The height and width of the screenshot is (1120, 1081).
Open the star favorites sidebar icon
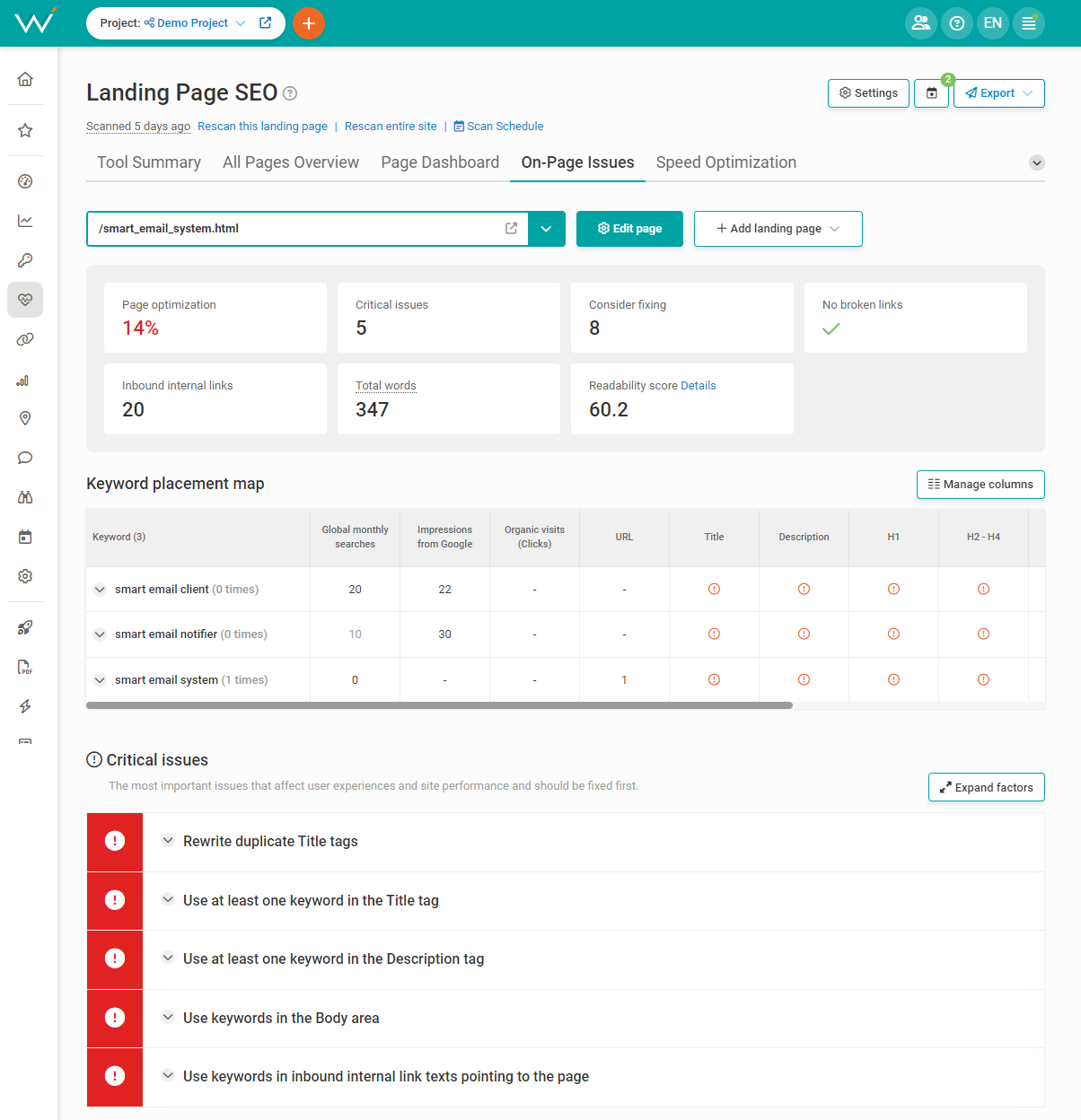coord(25,130)
